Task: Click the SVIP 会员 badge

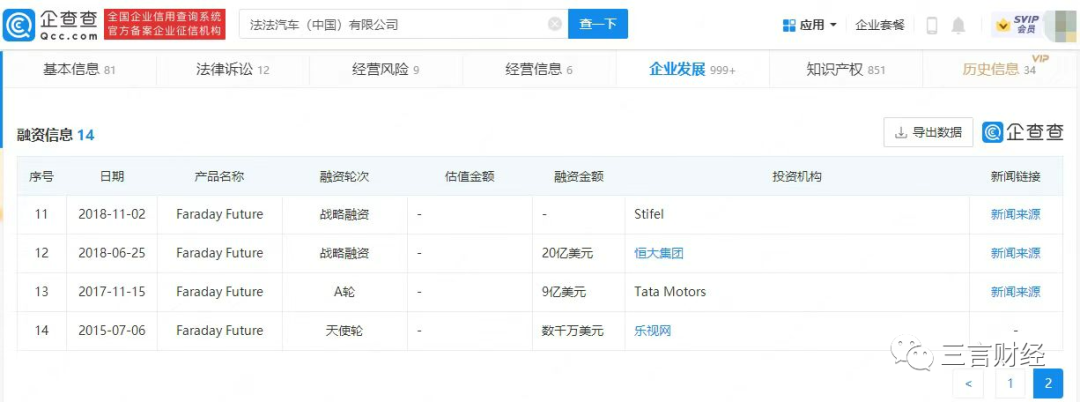Action: pos(1015,25)
